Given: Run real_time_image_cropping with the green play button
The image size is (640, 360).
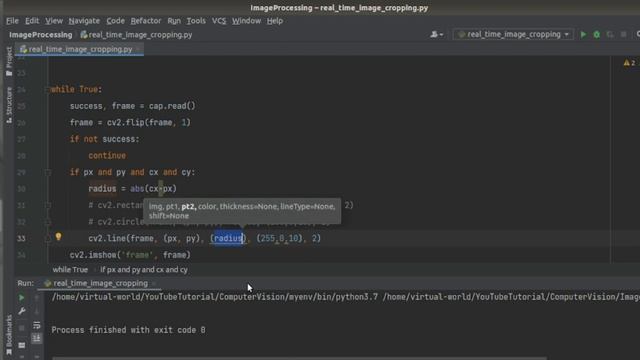Looking at the screenshot, I should click(583, 35).
